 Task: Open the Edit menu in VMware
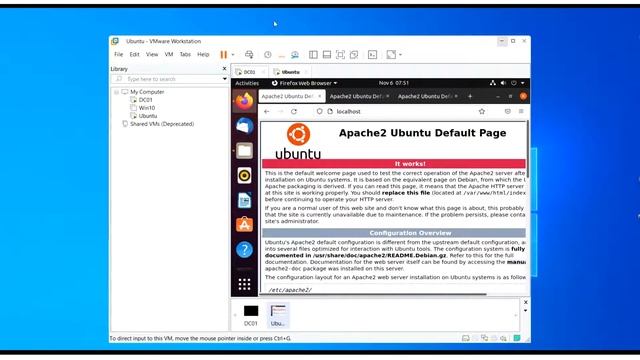coord(134,54)
